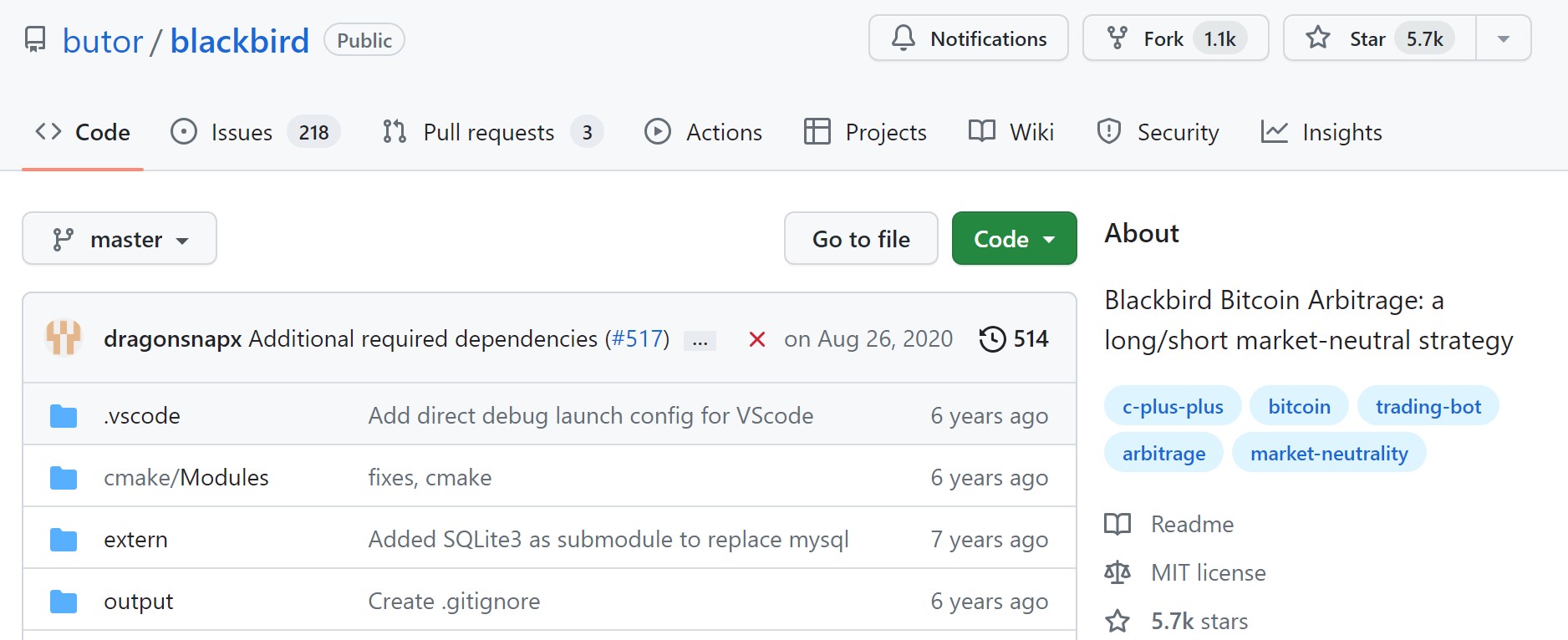
Task: Open the Wiki tab
Action: tap(1011, 132)
